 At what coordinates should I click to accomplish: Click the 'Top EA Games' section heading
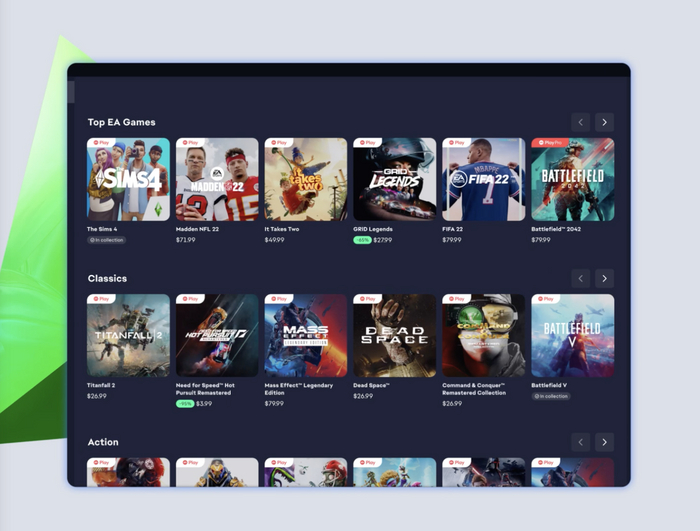[x=121, y=122]
